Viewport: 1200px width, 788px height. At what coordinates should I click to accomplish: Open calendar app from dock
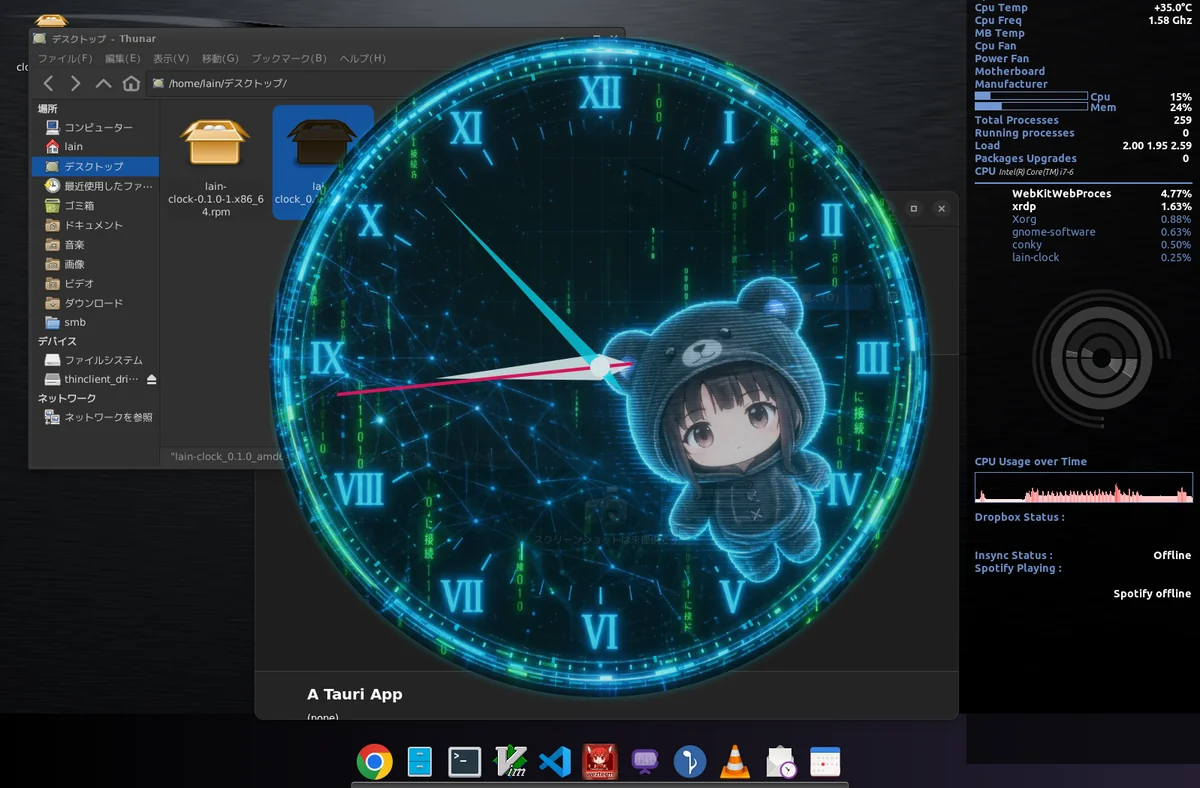point(825,762)
